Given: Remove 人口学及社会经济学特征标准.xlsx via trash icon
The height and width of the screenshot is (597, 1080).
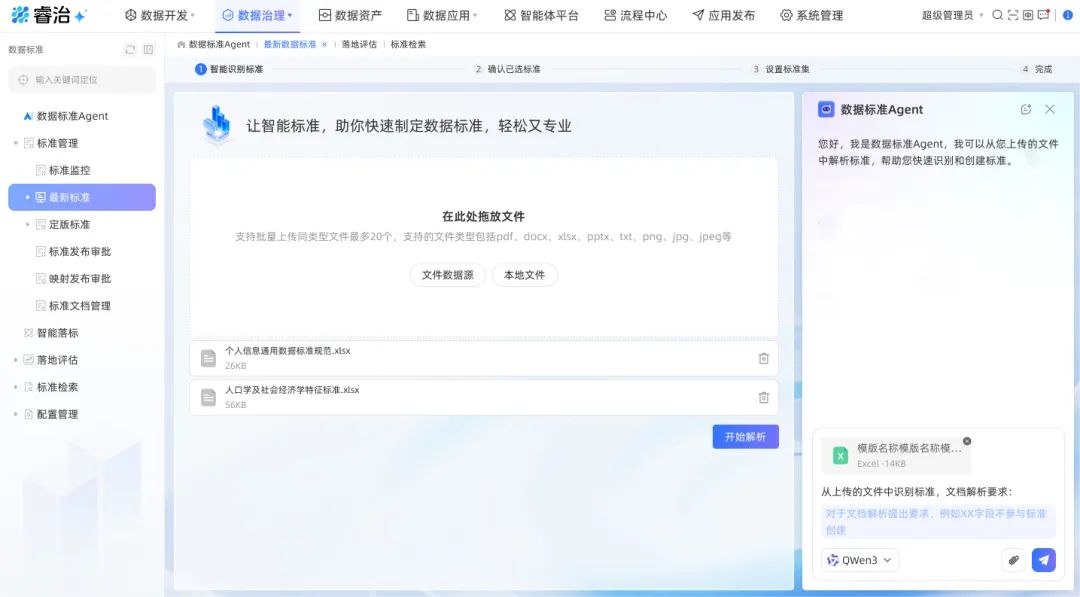Looking at the screenshot, I should pyautogui.click(x=763, y=397).
